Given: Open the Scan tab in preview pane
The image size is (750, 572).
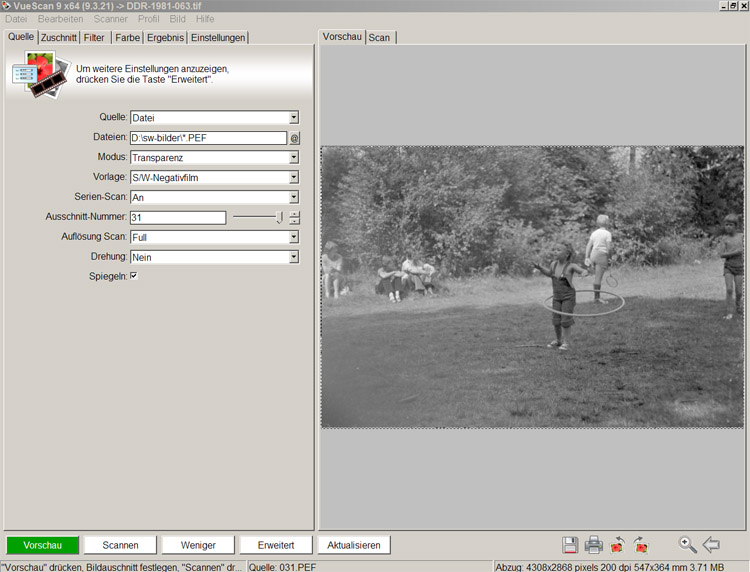Looking at the screenshot, I should [380, 38].
